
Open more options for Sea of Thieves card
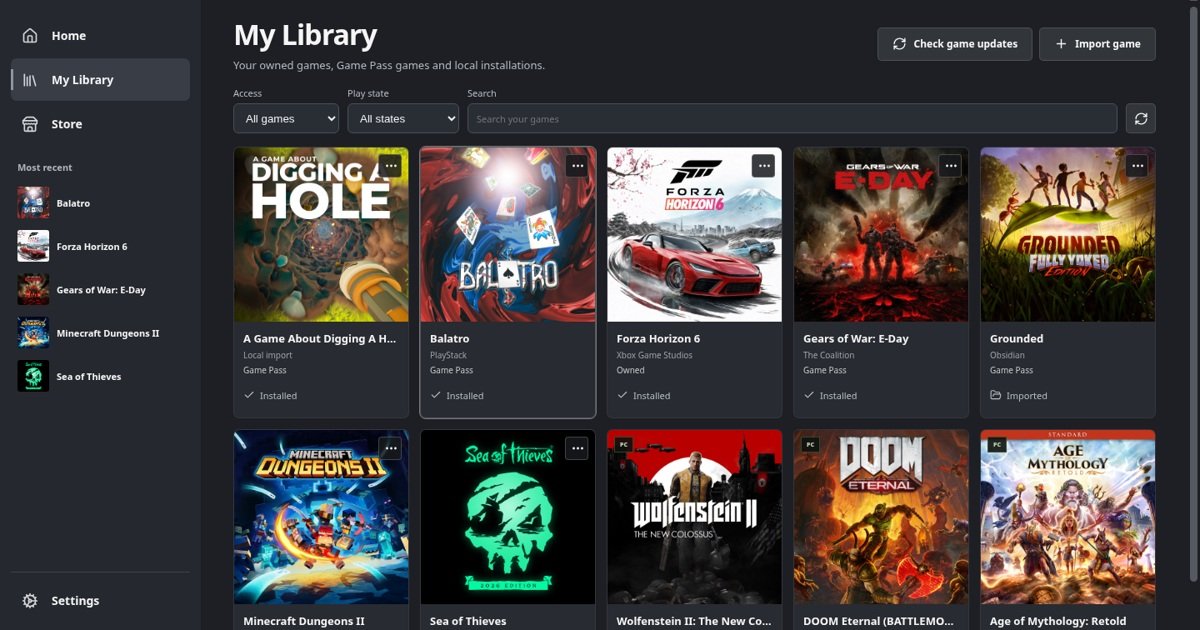point(577,449)
